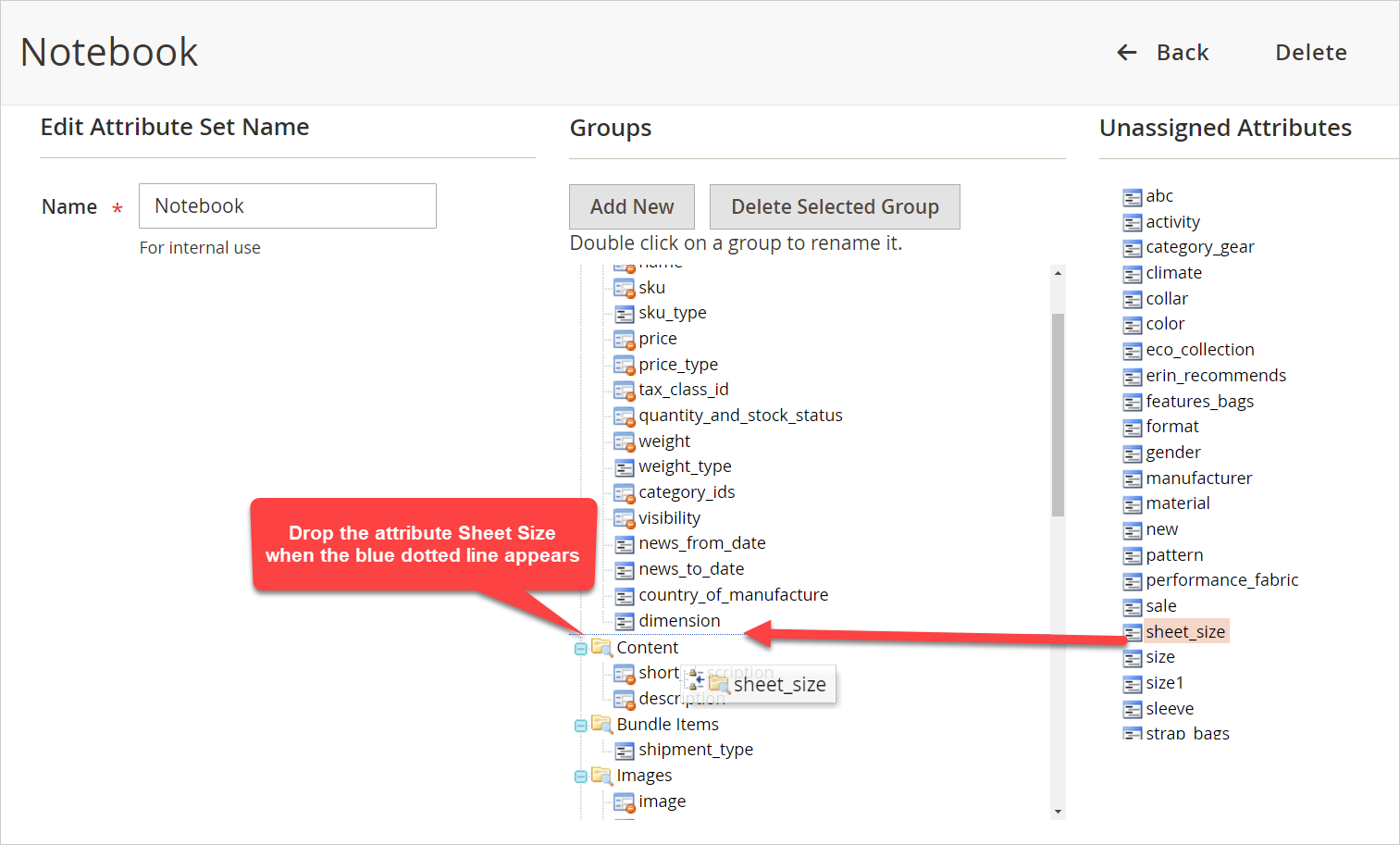Click the abc attribute icon under Unassigned Attributes
Screen dimensions: 1400x845
point(1132,196)
